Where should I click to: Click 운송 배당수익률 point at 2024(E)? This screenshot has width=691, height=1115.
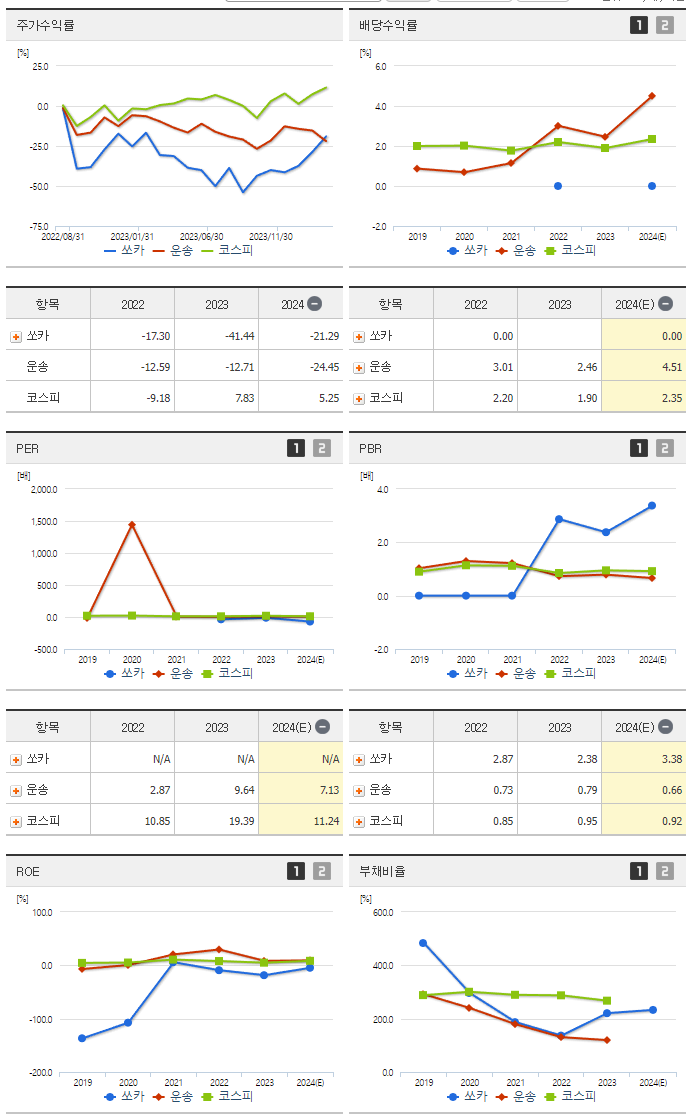coord(652,96)
